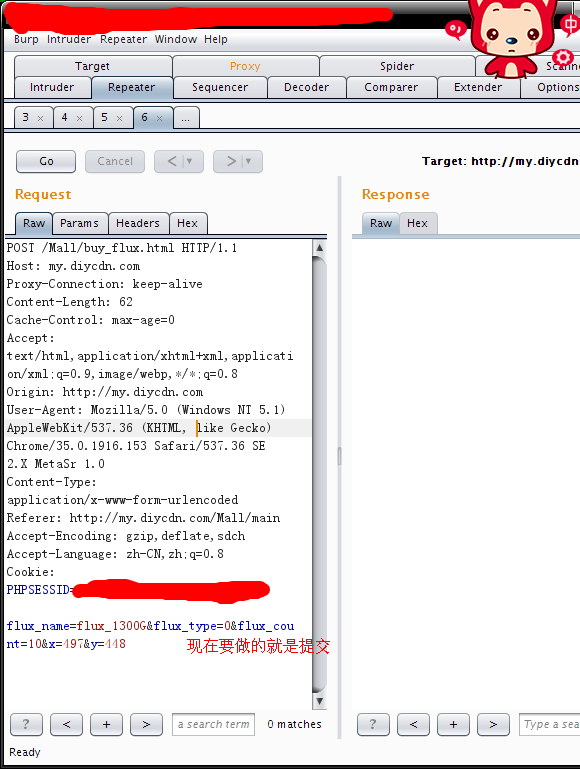Open the Request Headers tab
Screen dimensions: 580x769
(138, 224)
